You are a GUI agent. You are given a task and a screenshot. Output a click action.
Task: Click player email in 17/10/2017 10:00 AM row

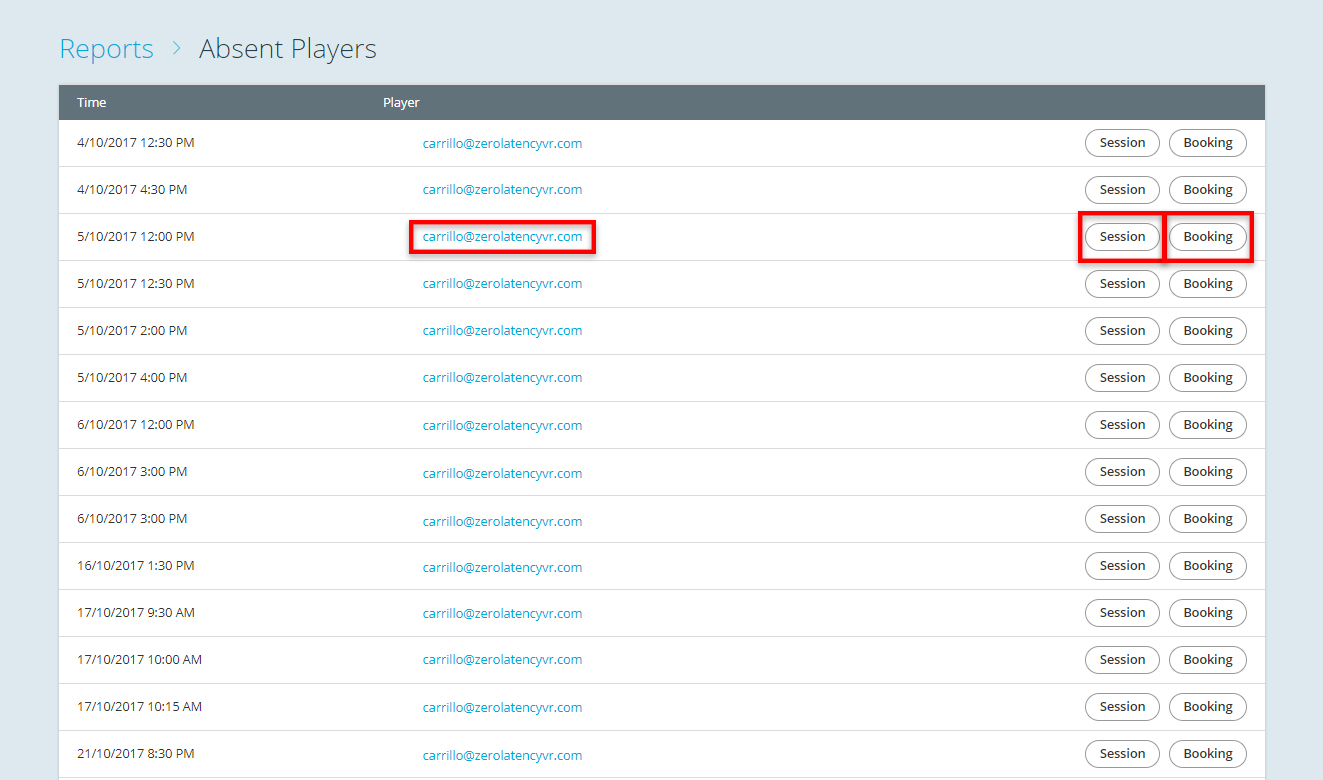(502, 660)
